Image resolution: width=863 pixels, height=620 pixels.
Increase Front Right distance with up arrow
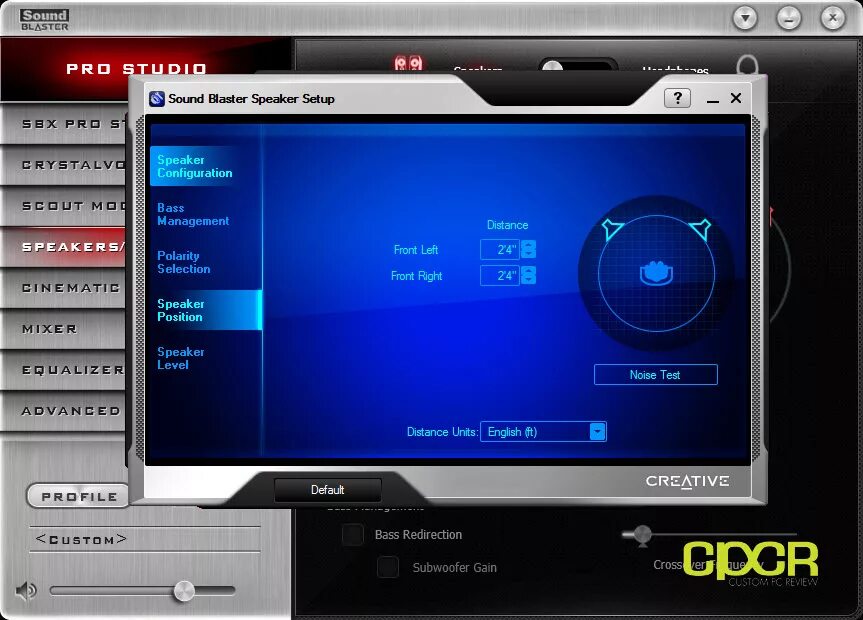(x=528, y=270)
